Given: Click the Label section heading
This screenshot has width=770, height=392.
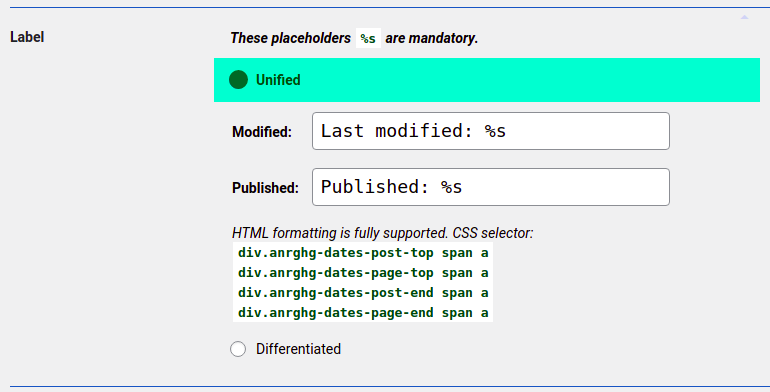Looking at the screenshot, I should pos(27,37).
